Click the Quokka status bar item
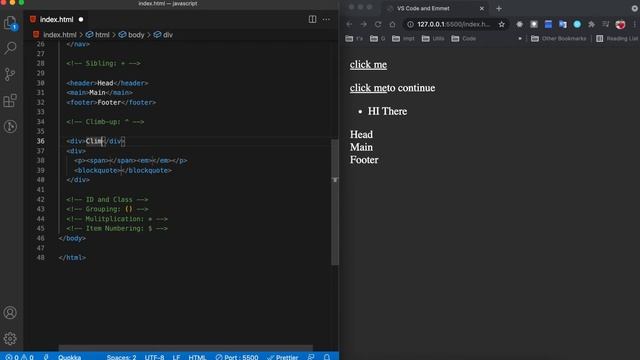The width and height of the screenshot is (640, 360). click(69, 357)
